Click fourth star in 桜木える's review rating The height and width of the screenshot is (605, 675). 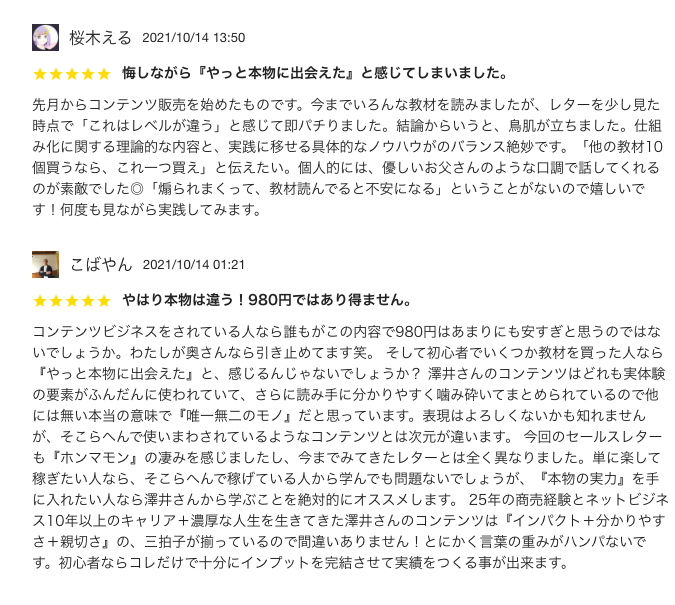[88, 74]
